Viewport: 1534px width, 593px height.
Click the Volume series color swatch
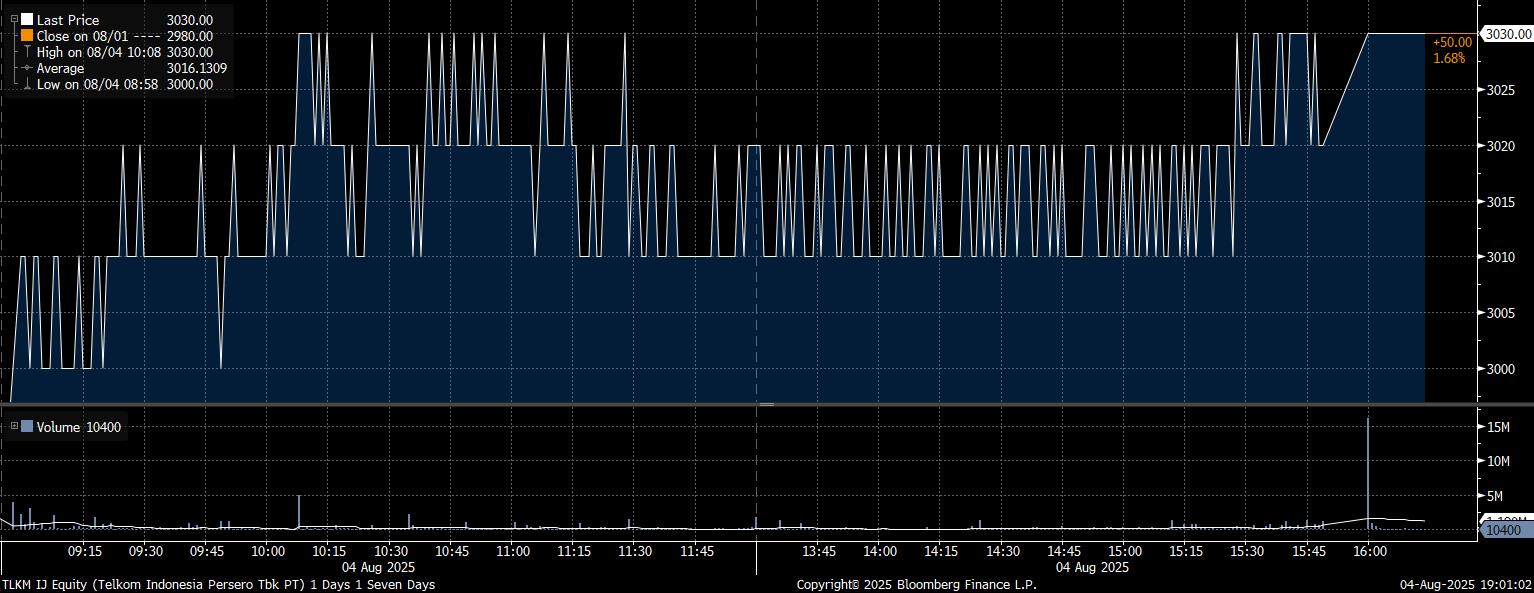27,427
